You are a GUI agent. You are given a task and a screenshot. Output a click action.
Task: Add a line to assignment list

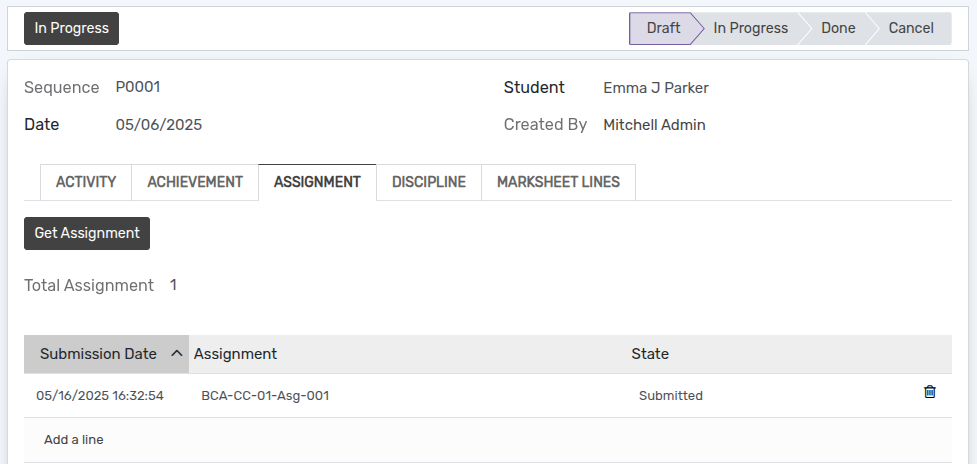pos(74,440)
